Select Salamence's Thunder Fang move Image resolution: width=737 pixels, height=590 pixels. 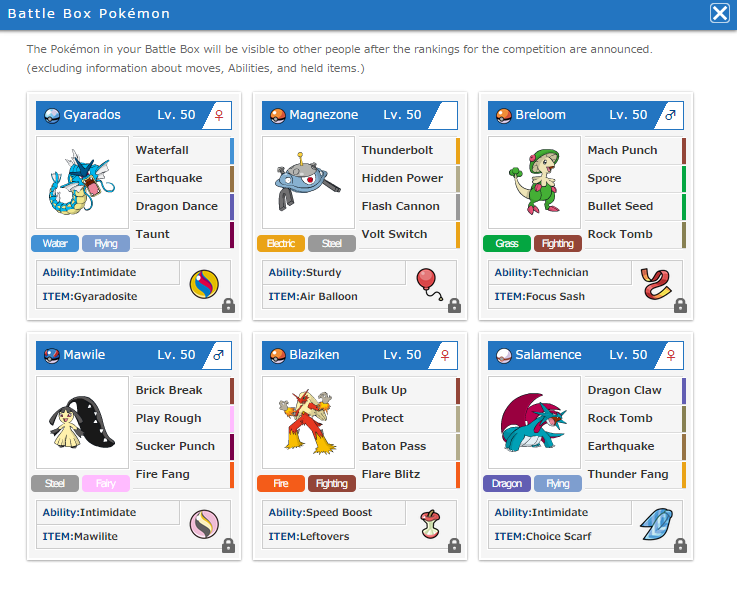(x=635, y=474)
